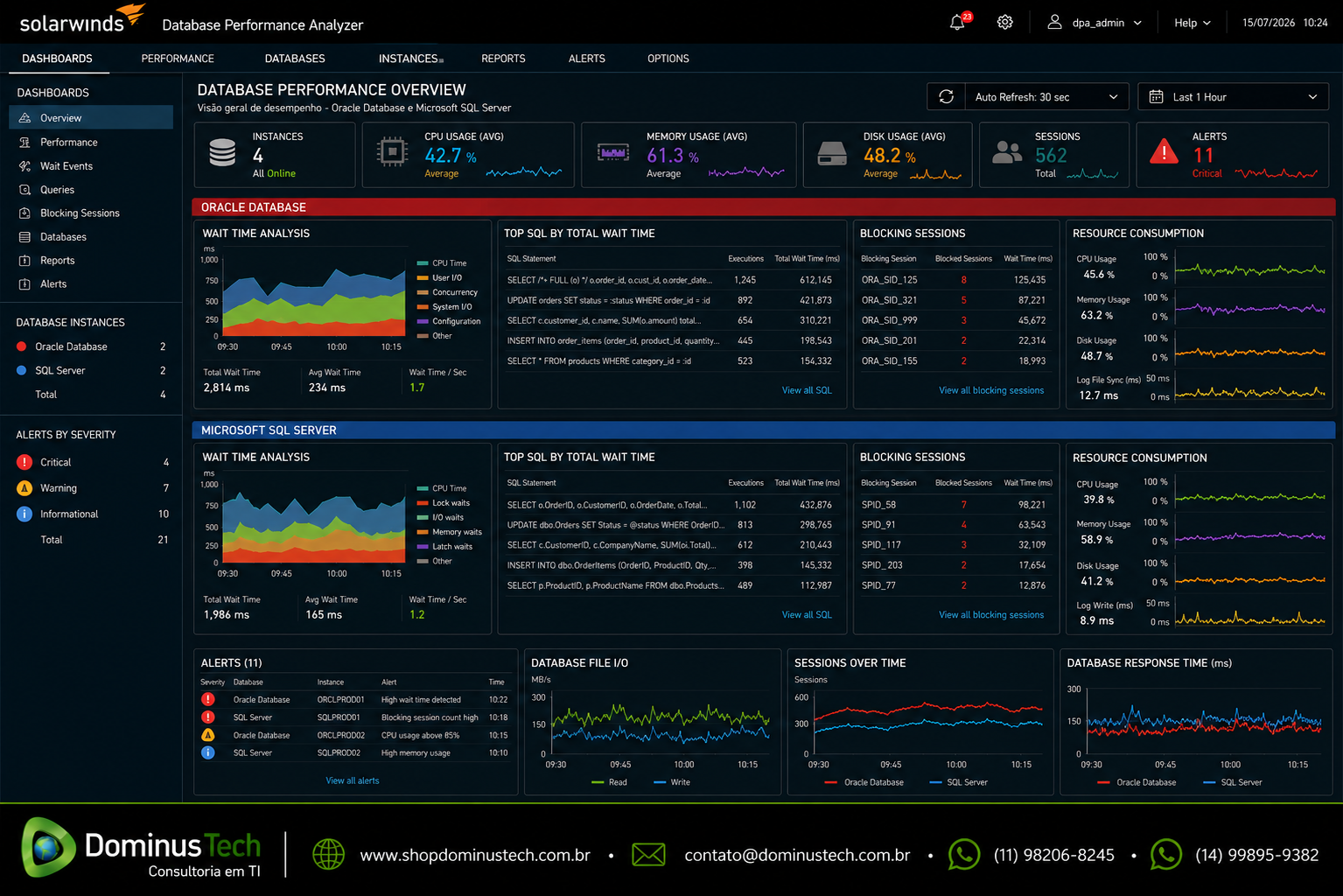Click SPID_58 blocking session row
The image size is (1343, 896).
click(956, 505)
